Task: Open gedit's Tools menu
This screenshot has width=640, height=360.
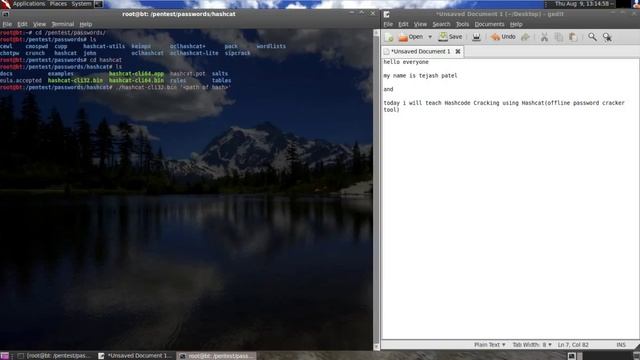Action: (462, 24)
